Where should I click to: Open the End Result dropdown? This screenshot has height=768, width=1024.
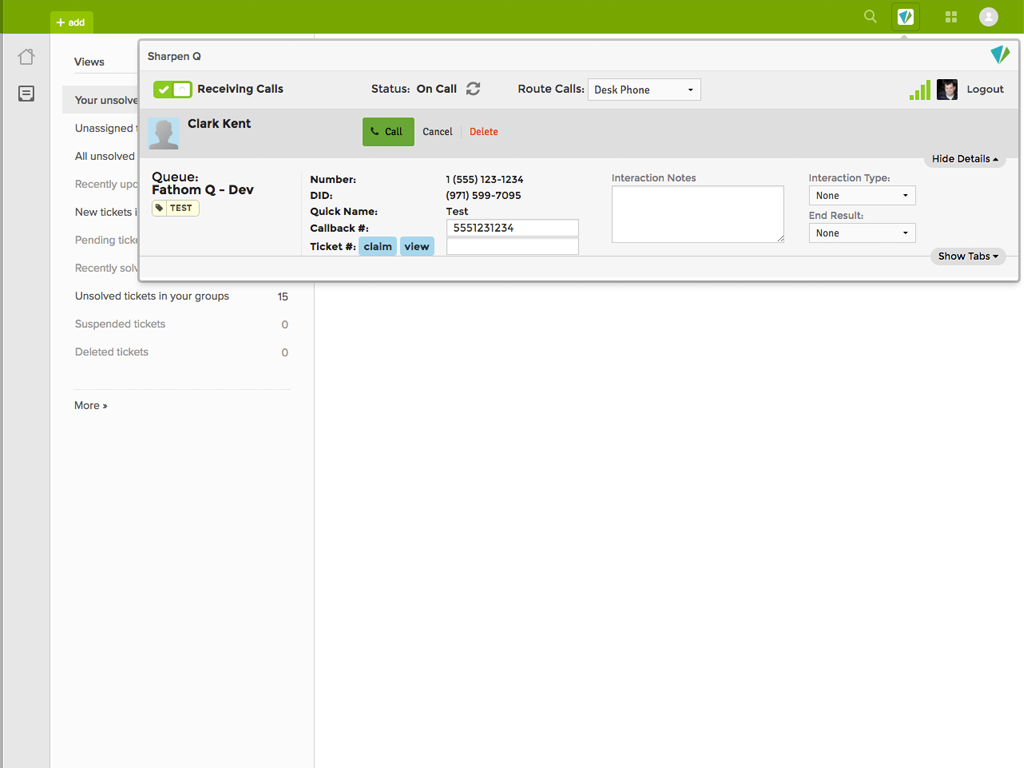[x=861, y=233]
